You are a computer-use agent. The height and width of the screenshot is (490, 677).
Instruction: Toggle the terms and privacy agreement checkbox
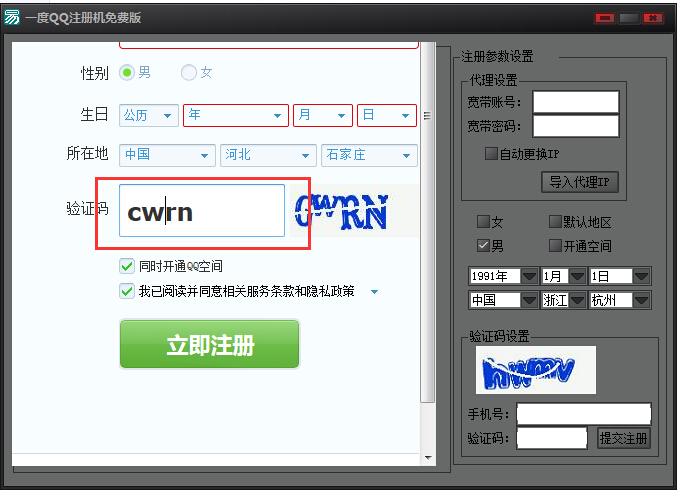coord(127,291)
